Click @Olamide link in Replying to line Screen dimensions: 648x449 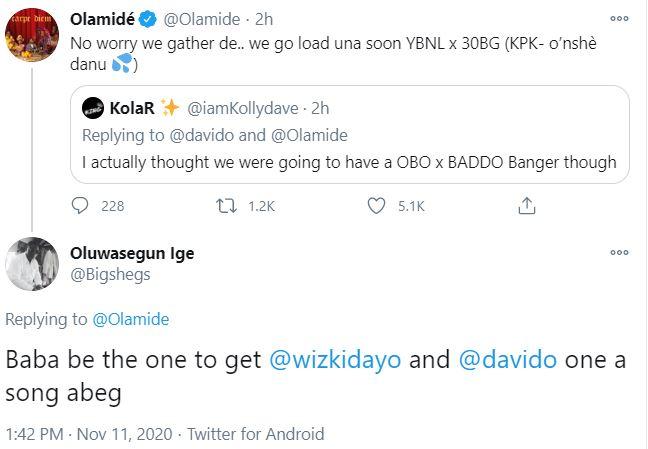[x=130, y=319]
